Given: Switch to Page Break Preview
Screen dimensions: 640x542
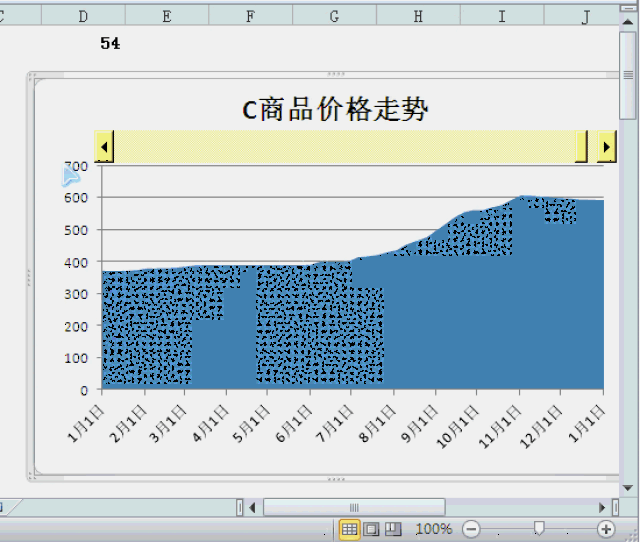Looking at the screenshot, I should 393,529.
